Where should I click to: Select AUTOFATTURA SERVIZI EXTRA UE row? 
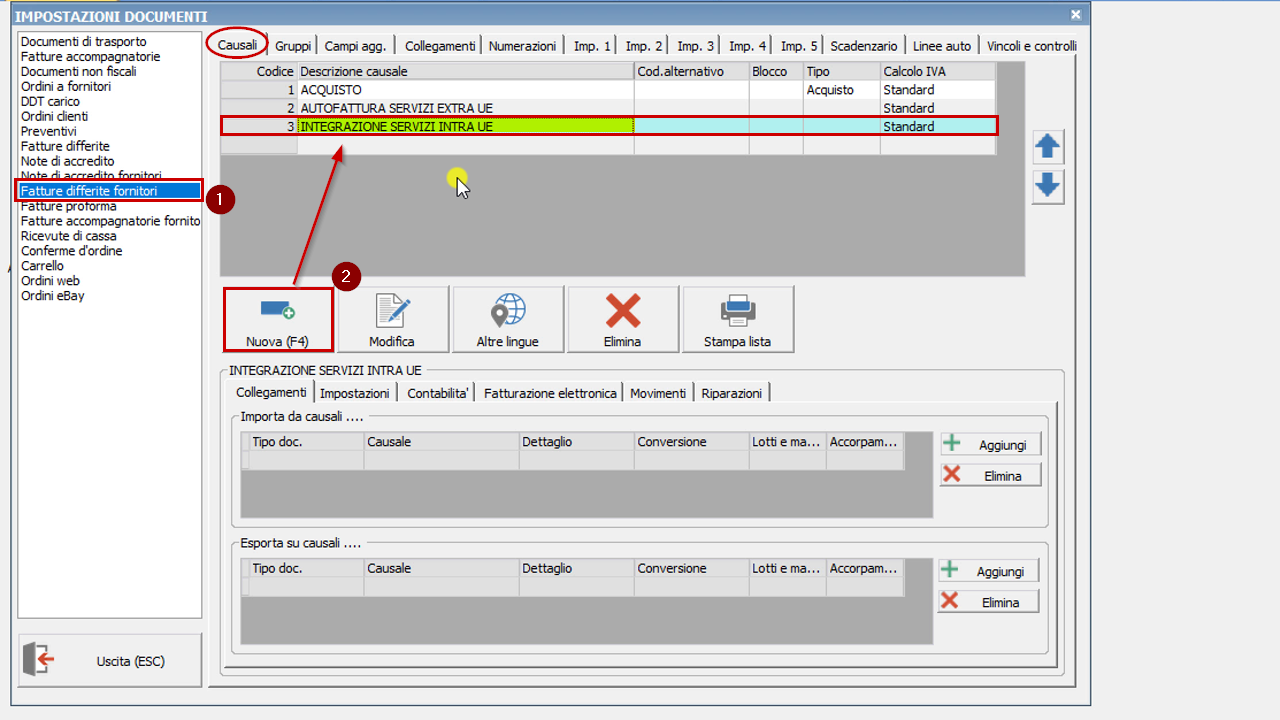point(608,108)
